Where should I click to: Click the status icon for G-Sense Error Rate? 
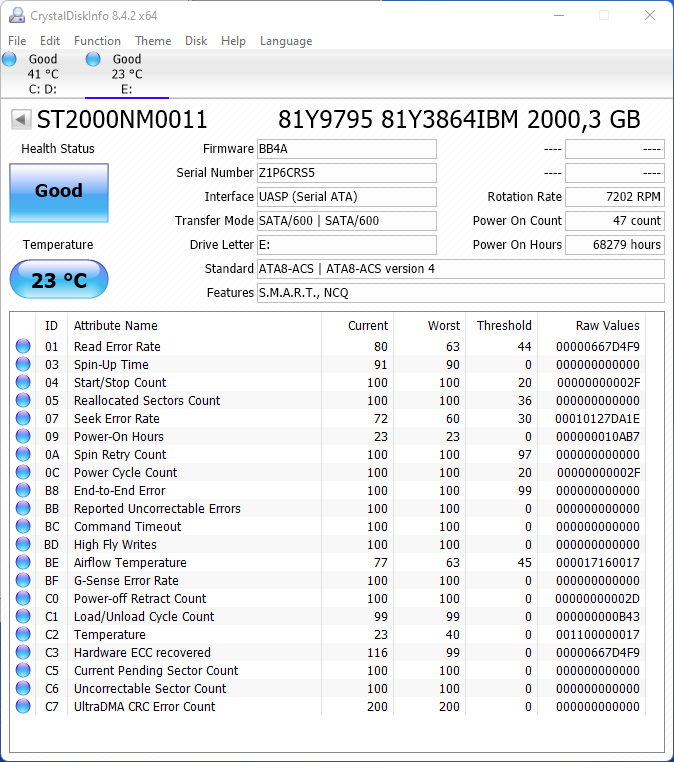point(23,580)
